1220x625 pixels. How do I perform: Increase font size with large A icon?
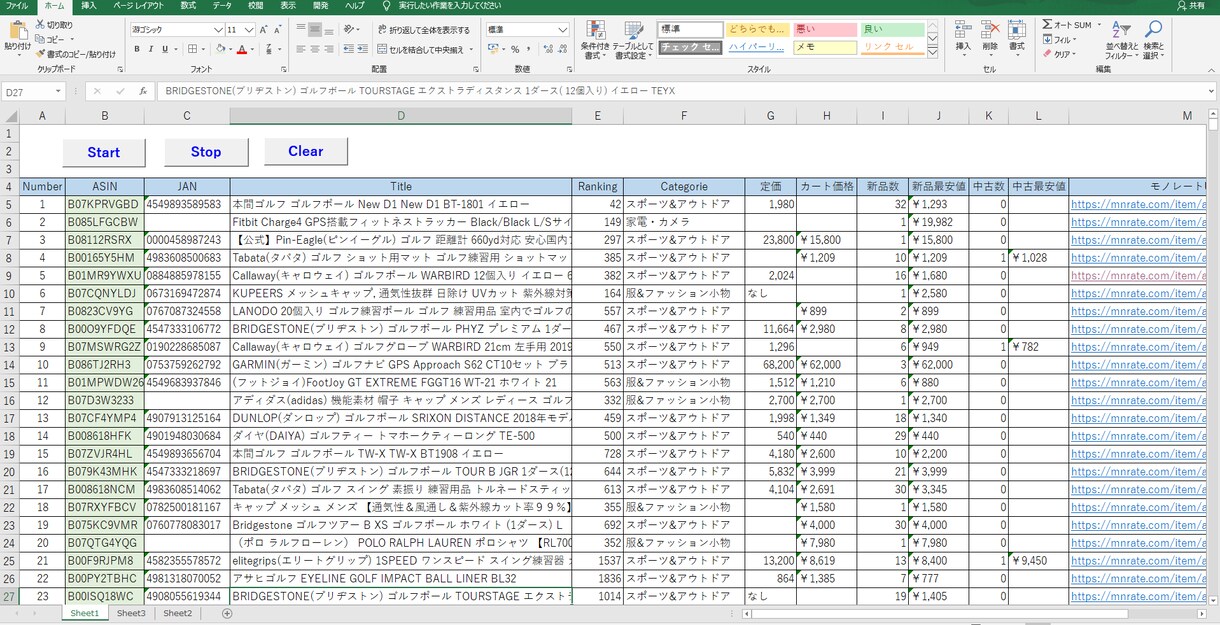tap(266, 30)
